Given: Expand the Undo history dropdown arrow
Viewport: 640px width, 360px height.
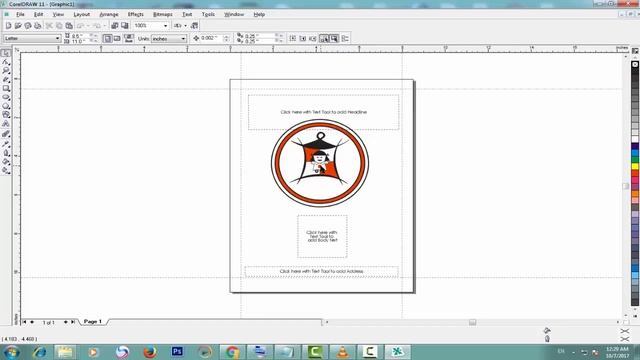Looking at the screenshot, I should point(88,25).
